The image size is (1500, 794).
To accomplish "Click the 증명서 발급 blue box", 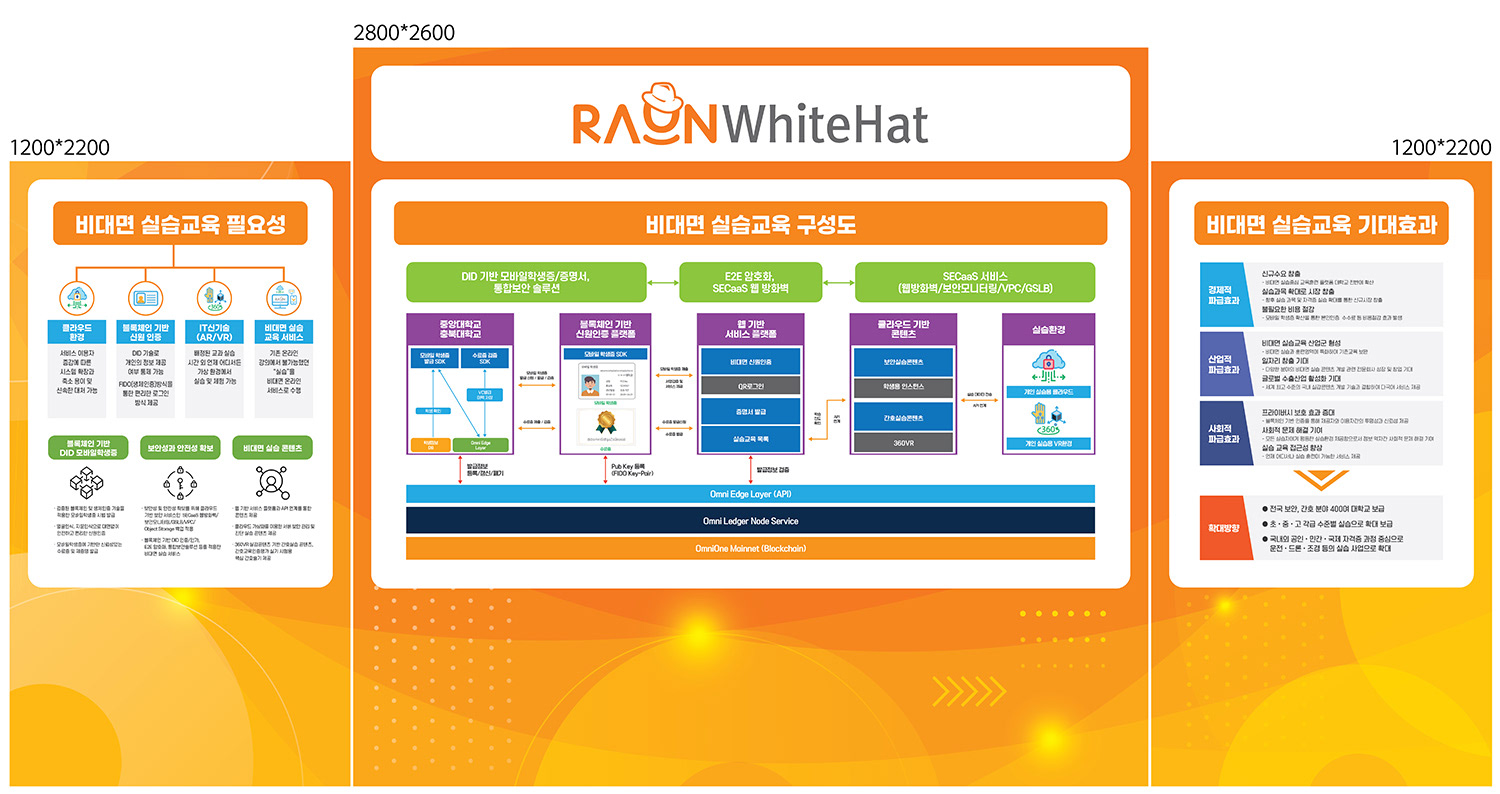I will tap(751, 411).
